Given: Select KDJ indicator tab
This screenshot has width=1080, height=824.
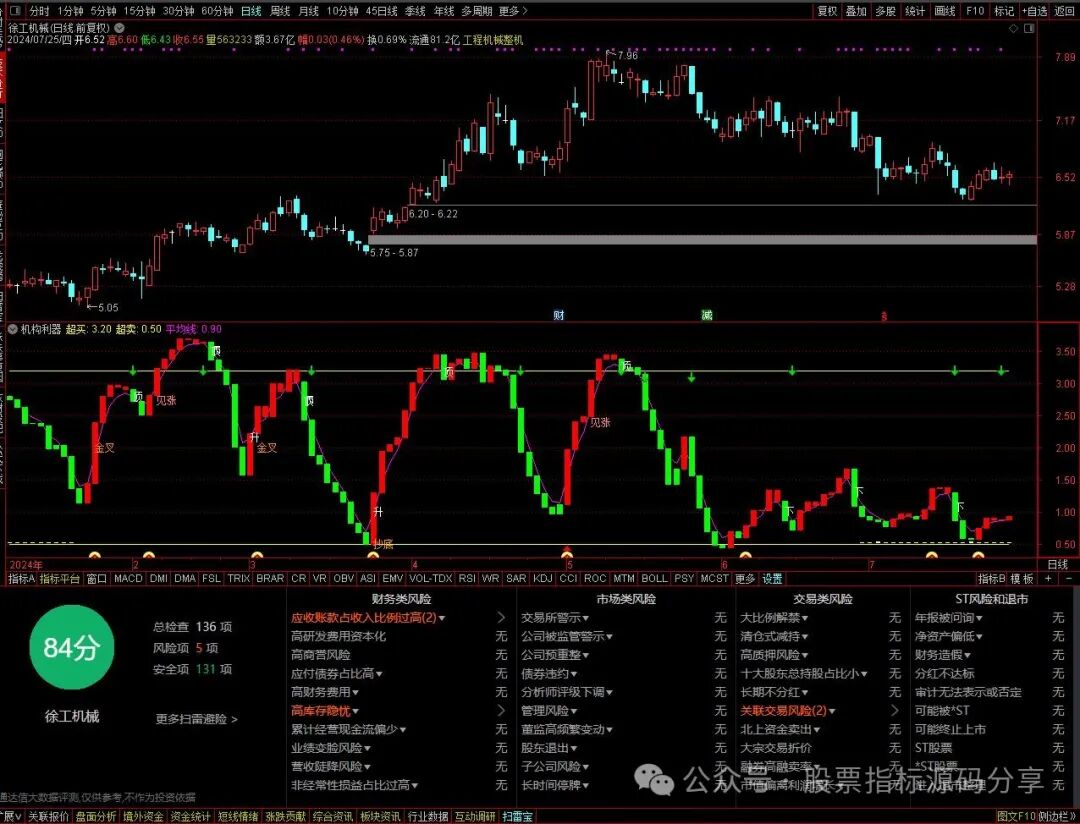Looking at the screenshot, I should point(543,579).
